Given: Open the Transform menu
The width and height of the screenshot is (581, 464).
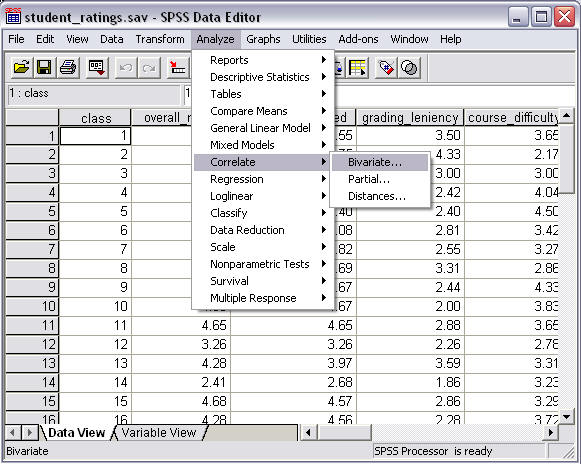Looking at the screenshot, I should point(160,39).
